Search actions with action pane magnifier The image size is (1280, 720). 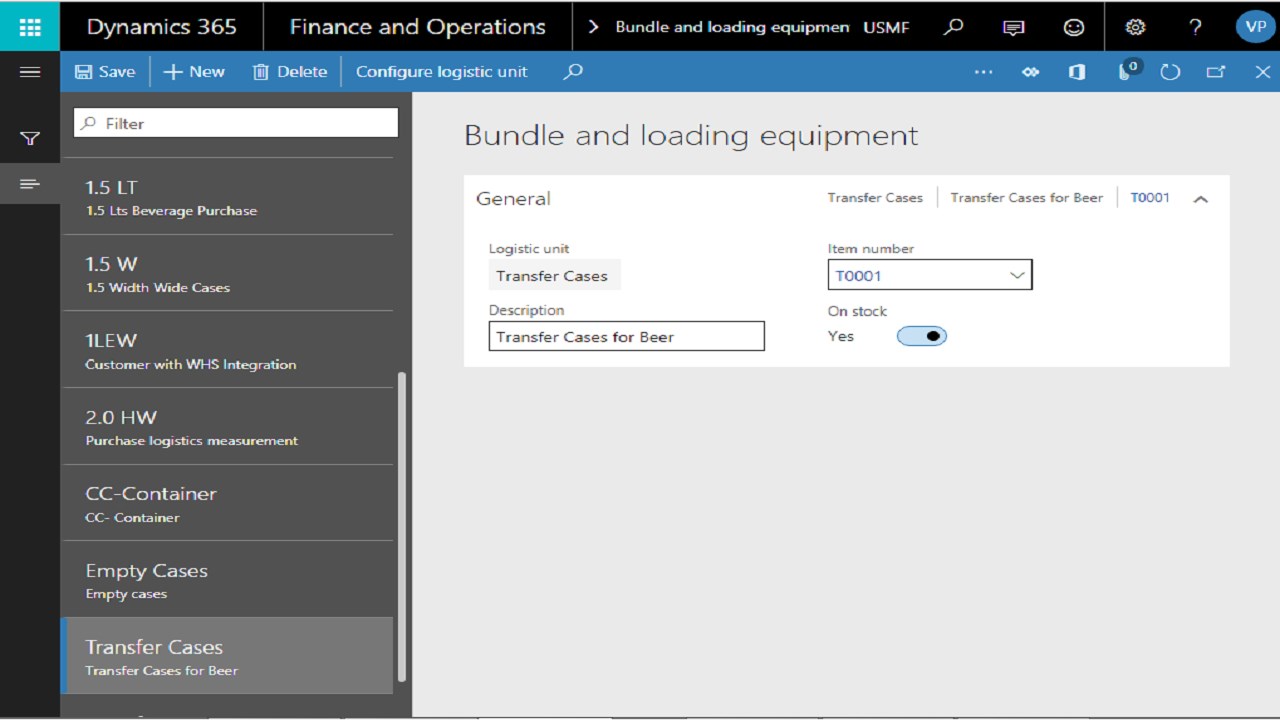click(x=573, y=72)
